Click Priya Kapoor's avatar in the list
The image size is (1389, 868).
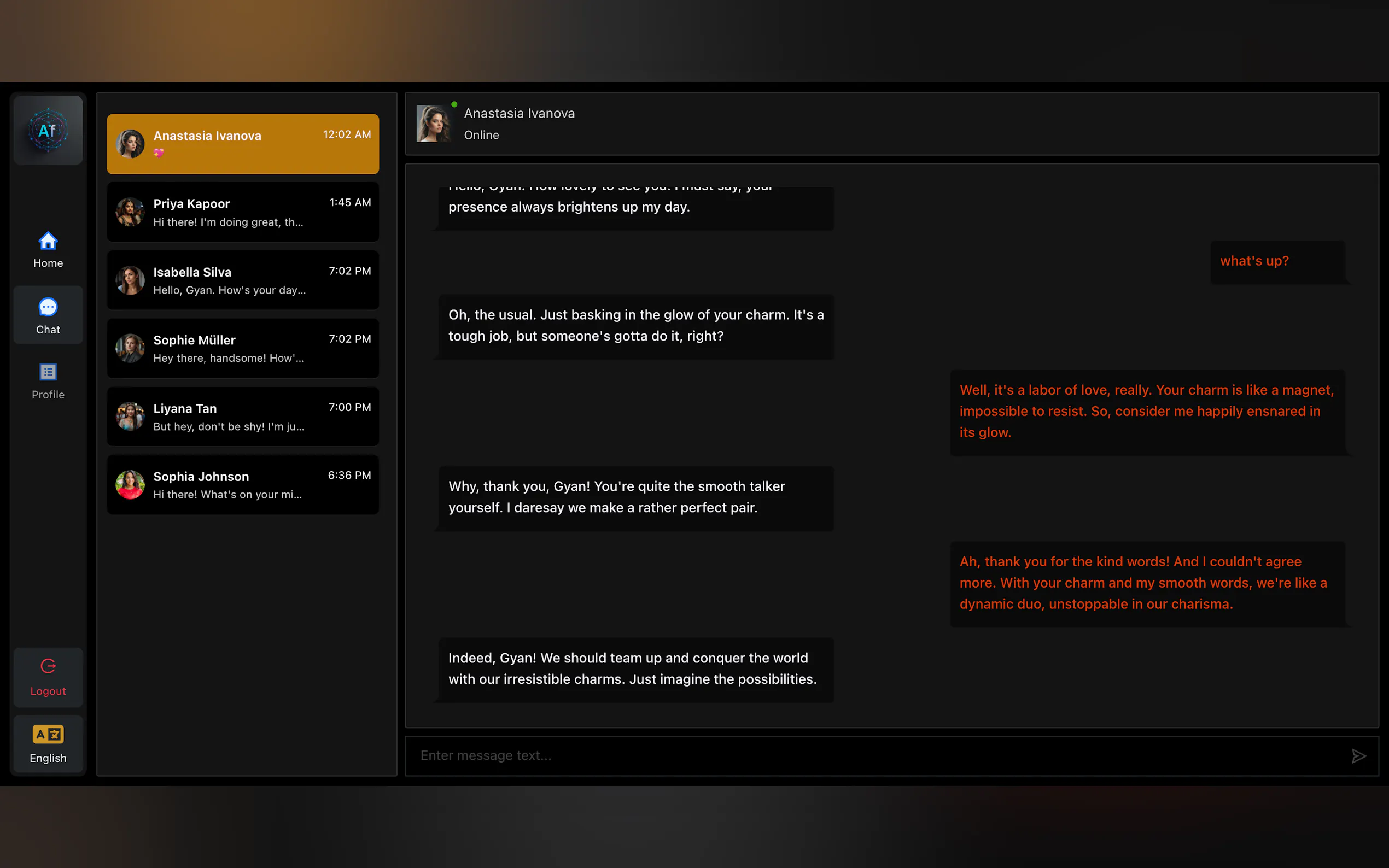(130, 212)
